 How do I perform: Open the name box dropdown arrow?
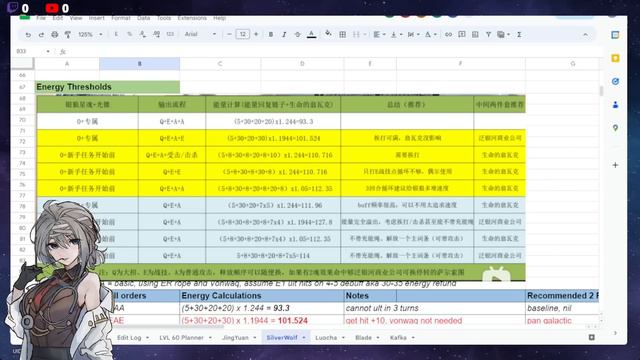click(x=48, y=51)
